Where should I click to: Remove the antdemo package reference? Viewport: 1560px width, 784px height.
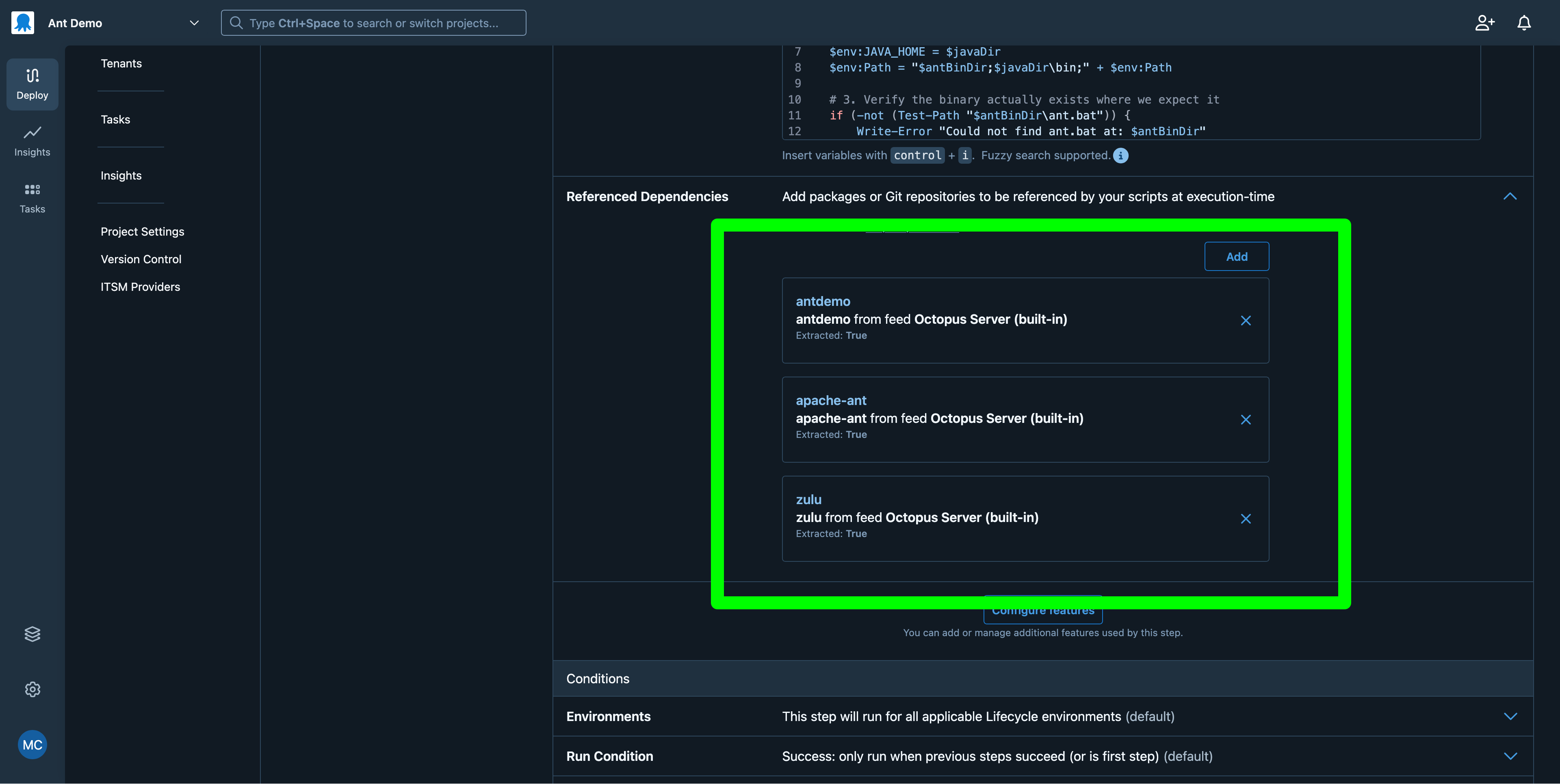tap(1245, 320)
